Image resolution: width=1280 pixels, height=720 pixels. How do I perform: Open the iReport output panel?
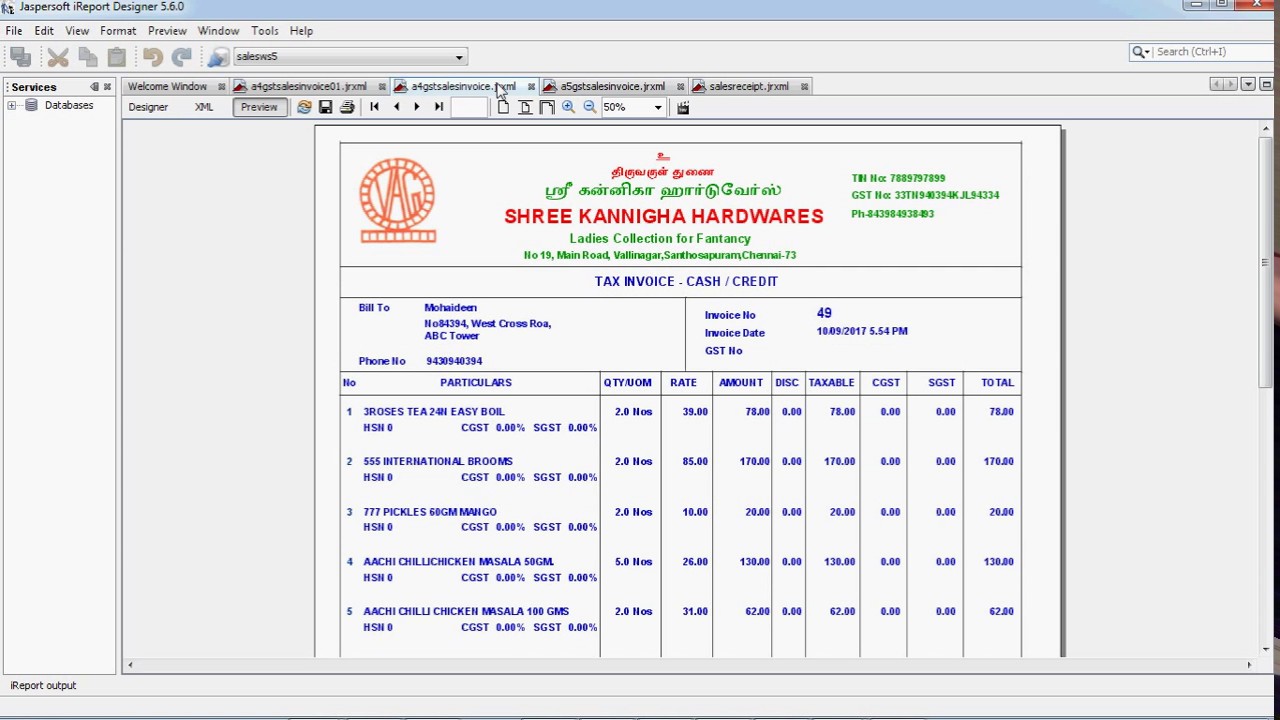[43, 686]
